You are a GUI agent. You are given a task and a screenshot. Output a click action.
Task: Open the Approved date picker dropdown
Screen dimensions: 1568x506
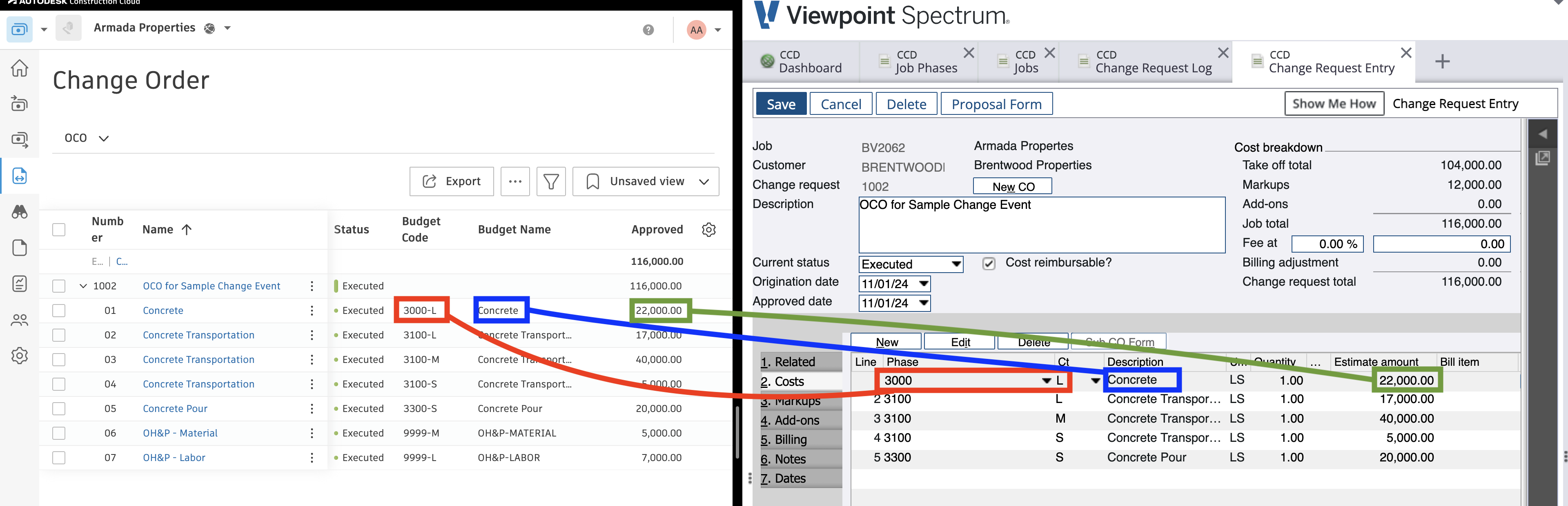(923, 303)
